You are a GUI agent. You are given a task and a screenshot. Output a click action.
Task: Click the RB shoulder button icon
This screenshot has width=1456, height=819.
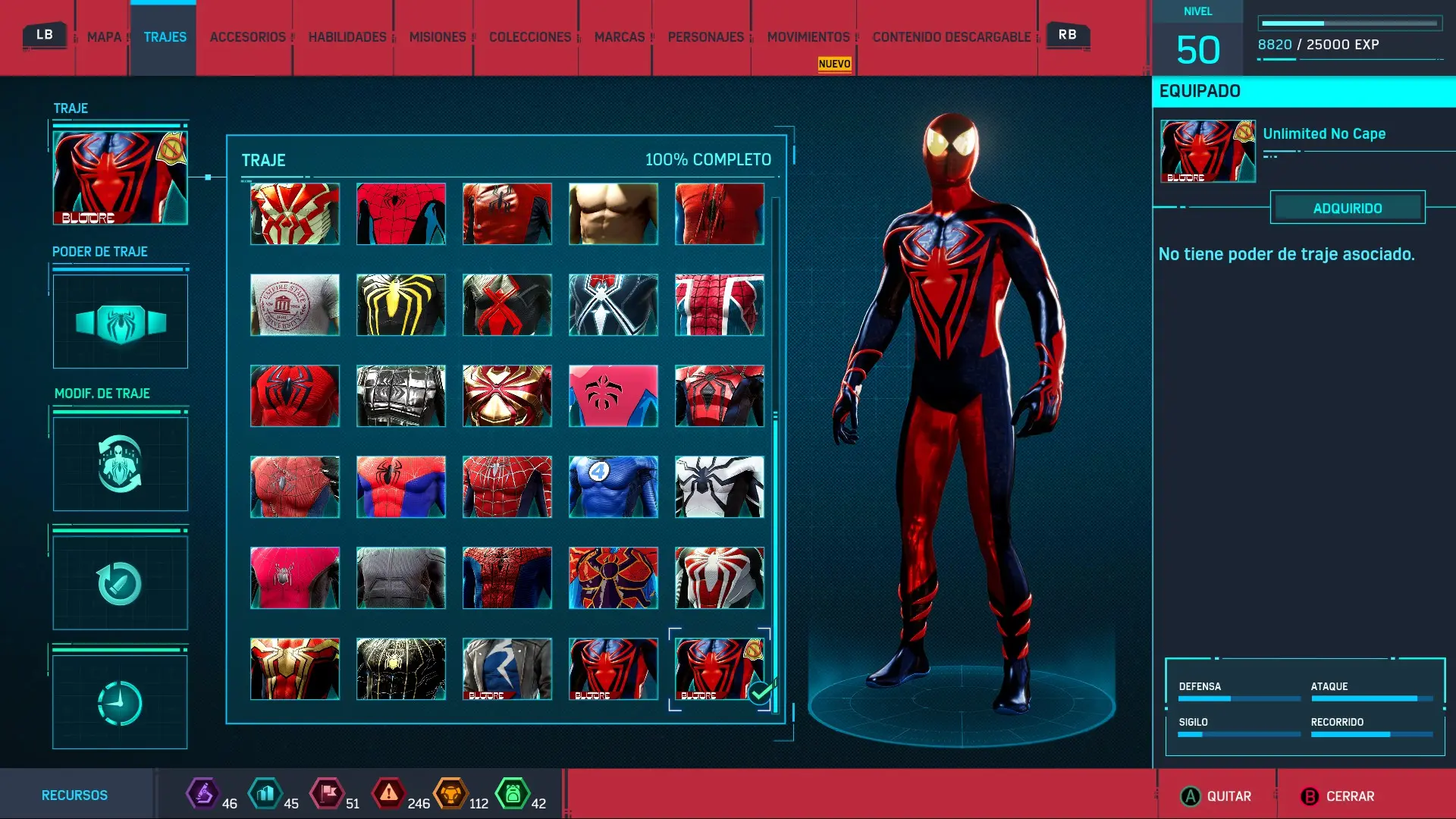[x=1068, y=35]
